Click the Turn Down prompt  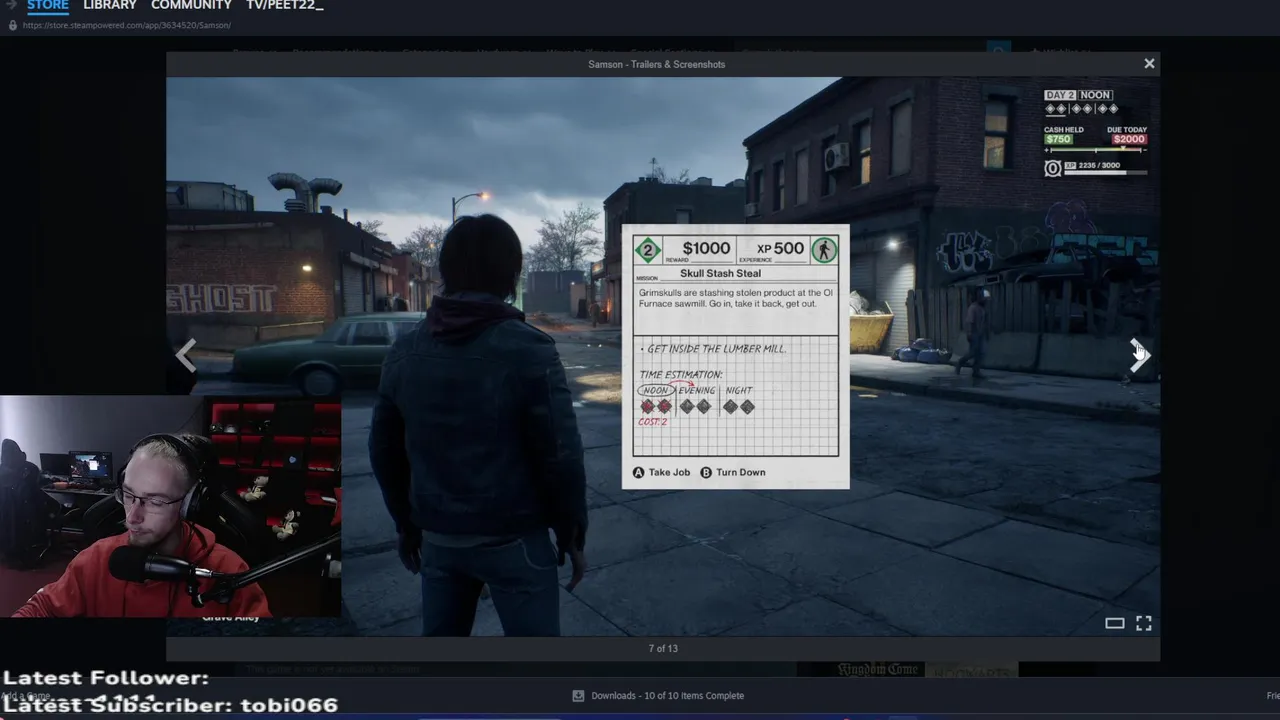pyautogui.click(x=733, y=472)
